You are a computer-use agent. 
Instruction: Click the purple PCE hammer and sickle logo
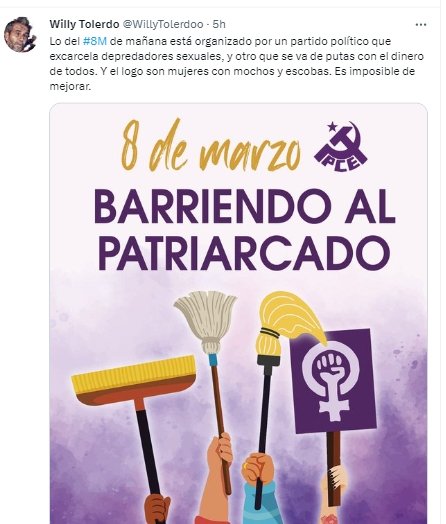click(341, 145)
